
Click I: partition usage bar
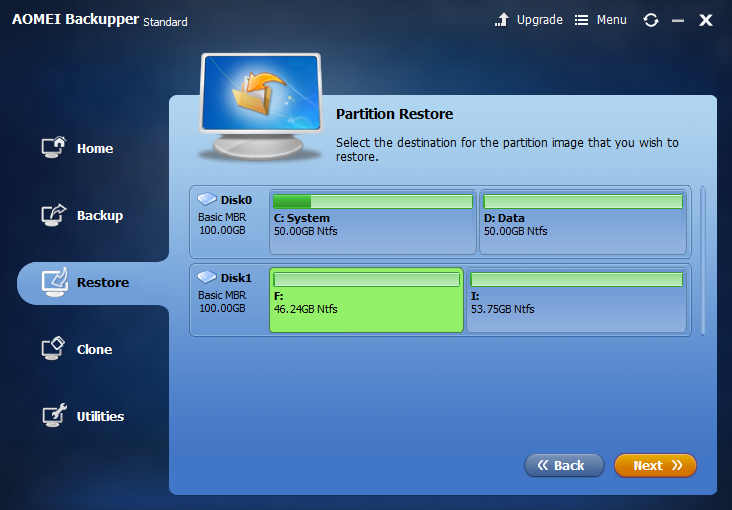click(x=577, y=279)
